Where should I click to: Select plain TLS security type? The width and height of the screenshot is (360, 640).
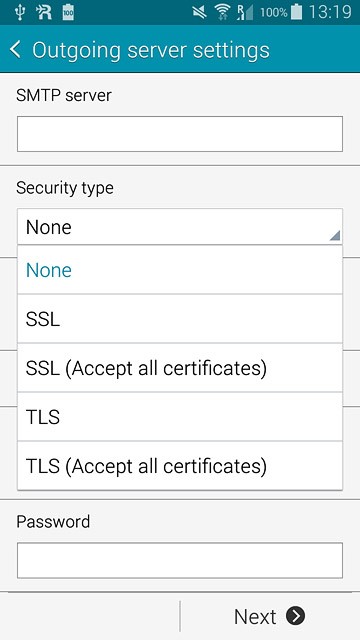[180, 417]
